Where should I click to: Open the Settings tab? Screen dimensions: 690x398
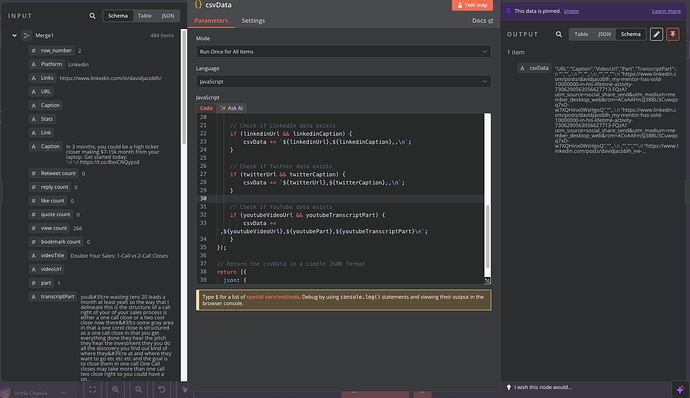point(253,21)
